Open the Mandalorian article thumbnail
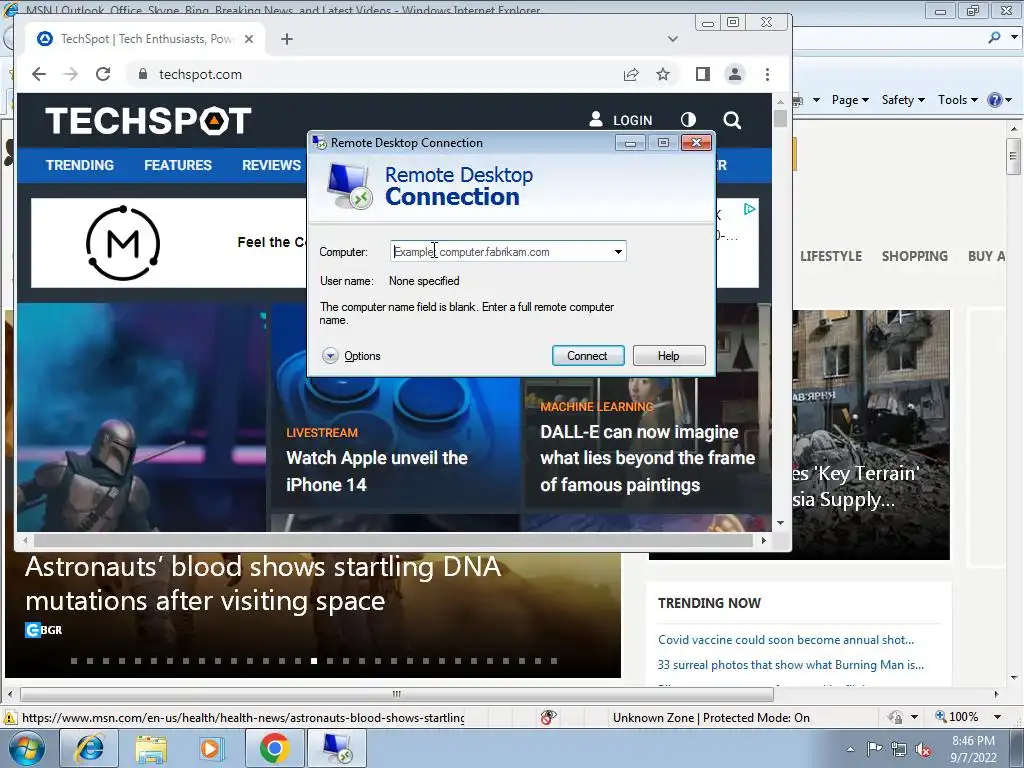 point(141,418)
